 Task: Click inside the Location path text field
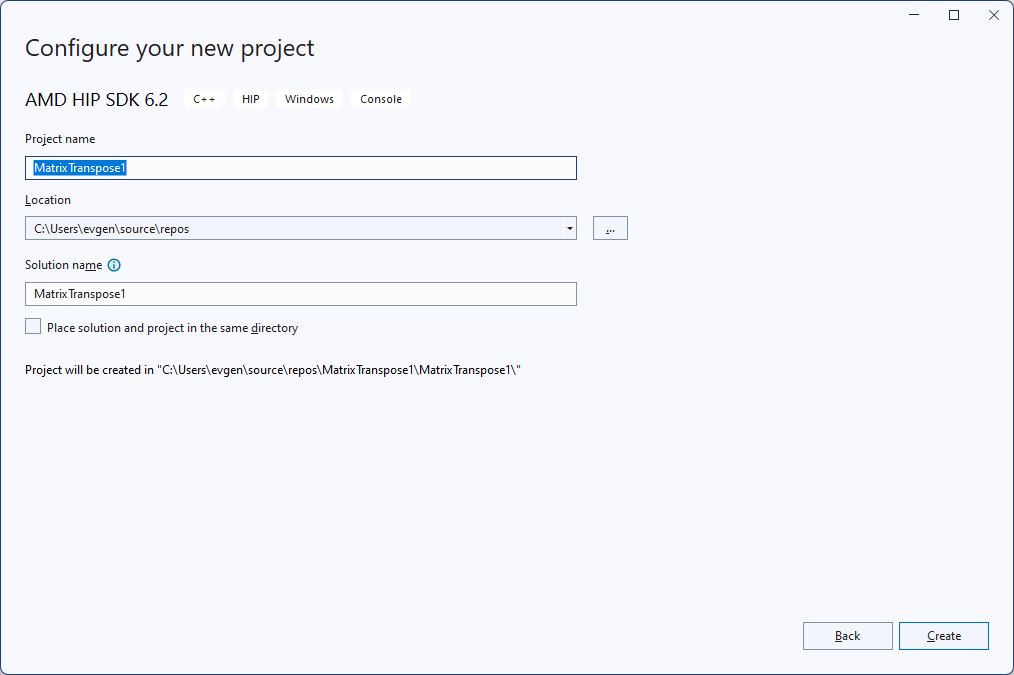[x=290, y=229]
